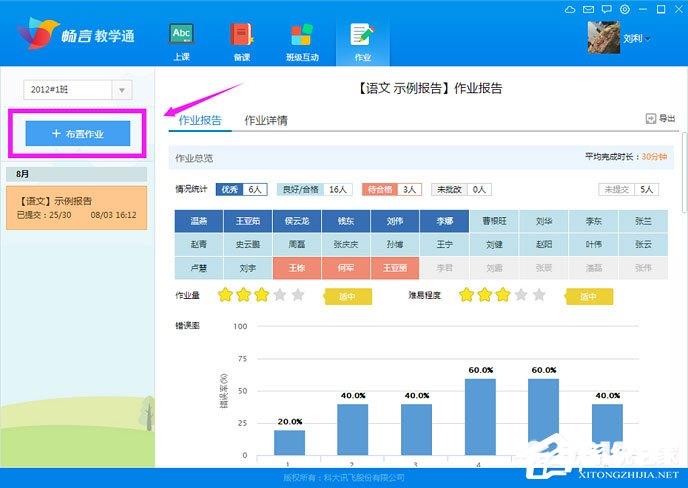This screenshot has width=688, height=488.
Task: Click the fourth grey star of 难易程度
Action: click(521, 294)
